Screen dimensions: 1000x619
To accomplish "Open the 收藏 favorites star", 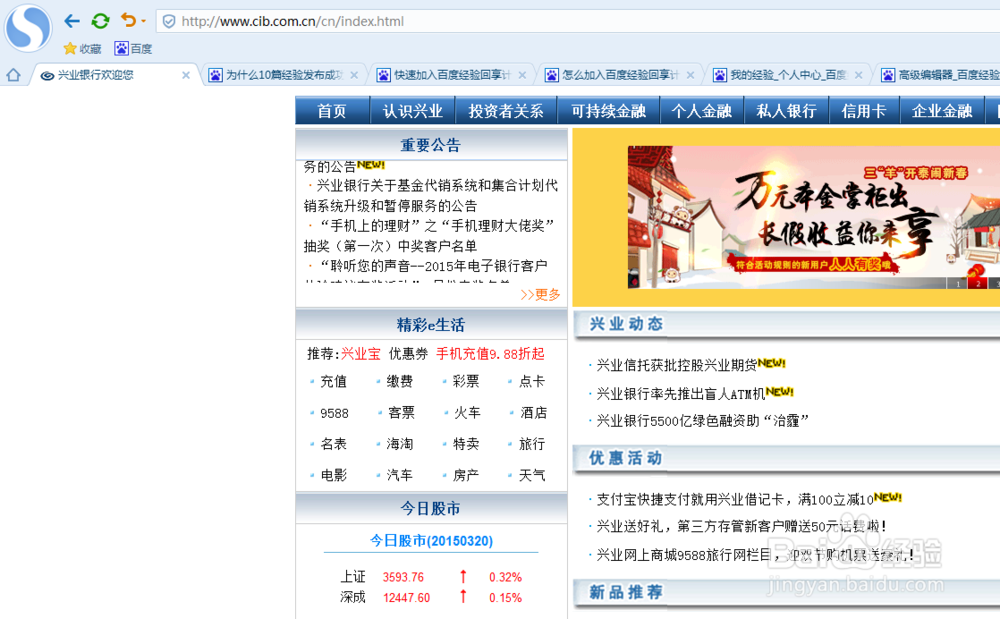I will tap(82, 48).
